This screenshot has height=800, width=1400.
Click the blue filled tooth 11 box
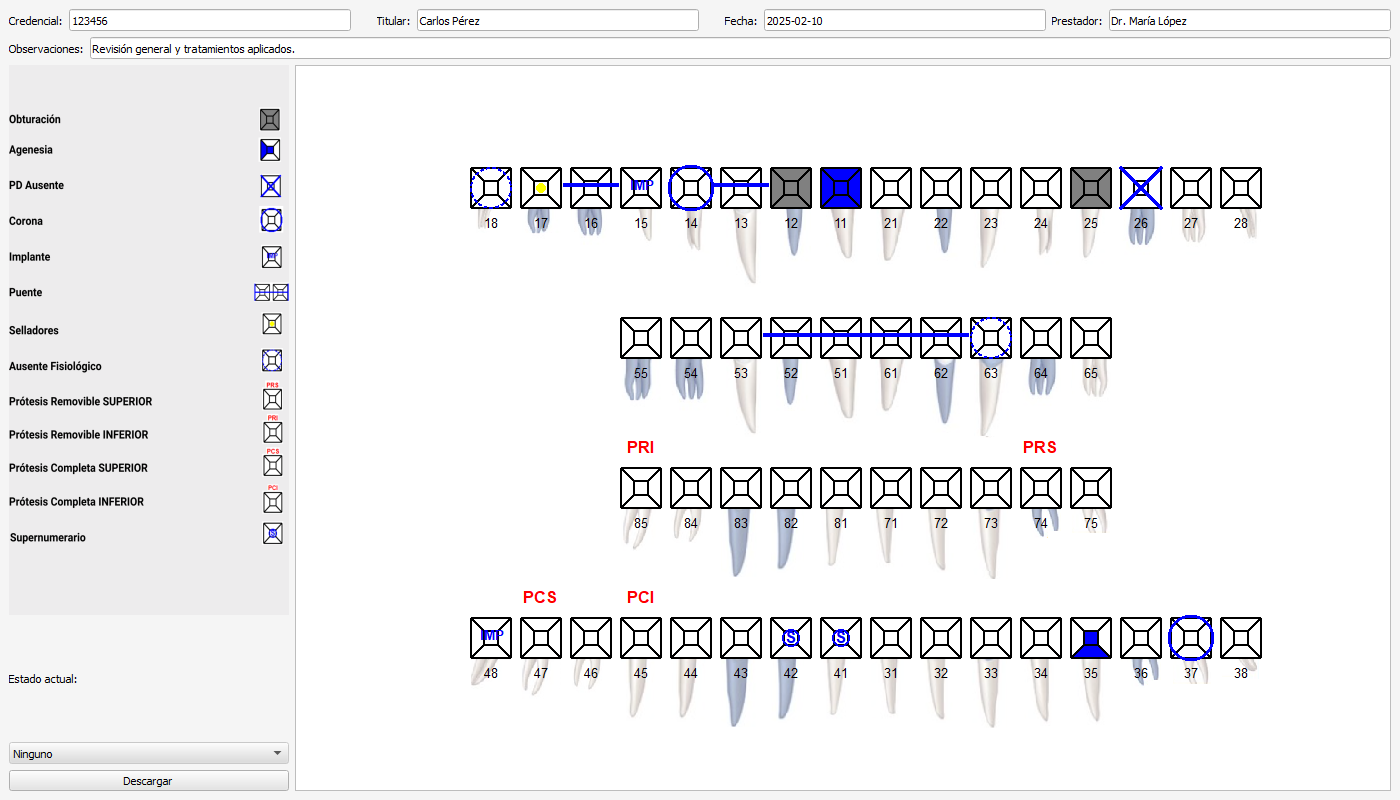click(x=841, y=188)
